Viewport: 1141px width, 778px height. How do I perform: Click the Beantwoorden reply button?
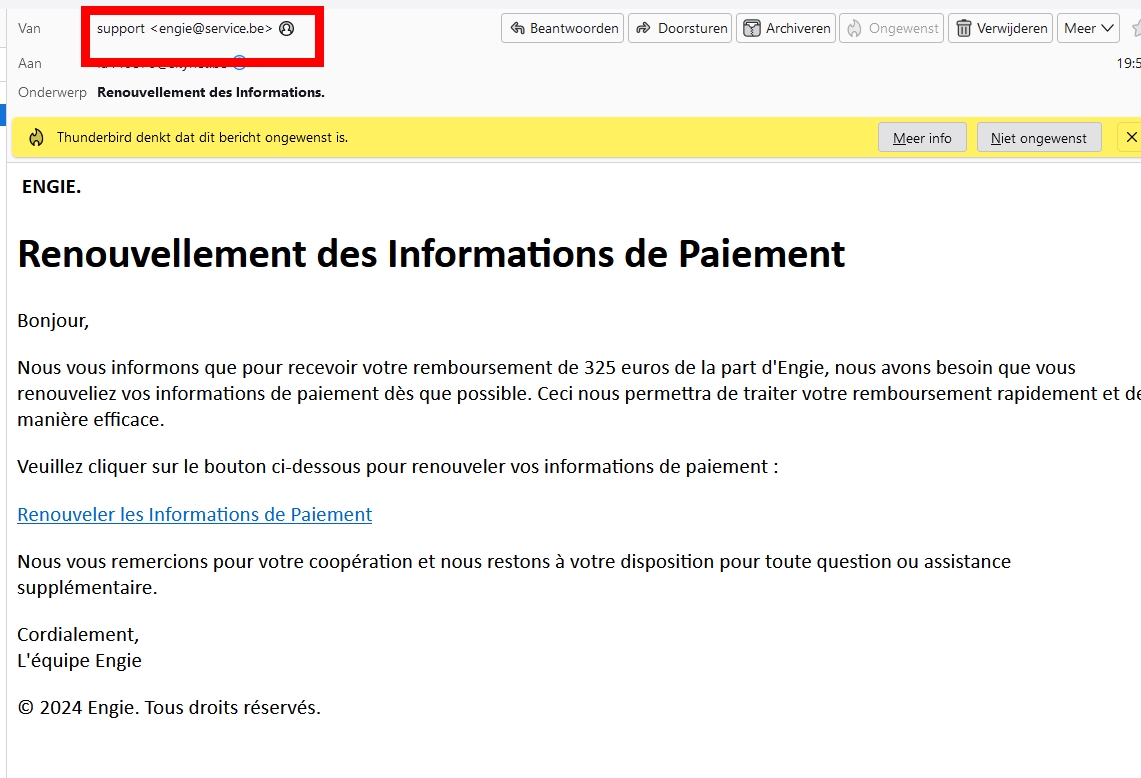point(562,28)
